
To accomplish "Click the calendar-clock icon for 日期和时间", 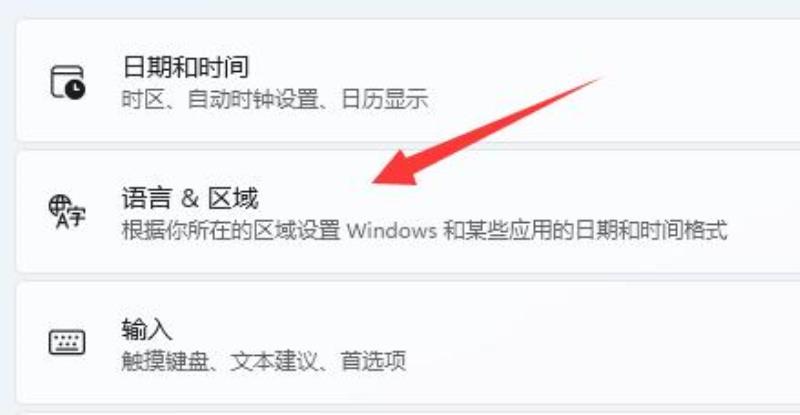I will (67, 82).
